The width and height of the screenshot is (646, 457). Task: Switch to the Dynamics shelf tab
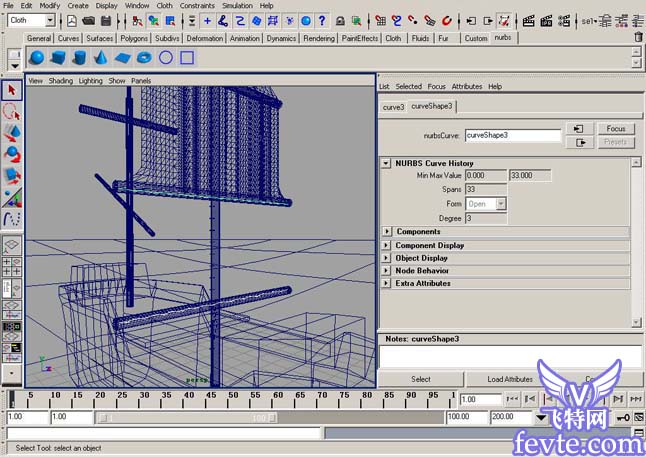click(x=281, y=38)
